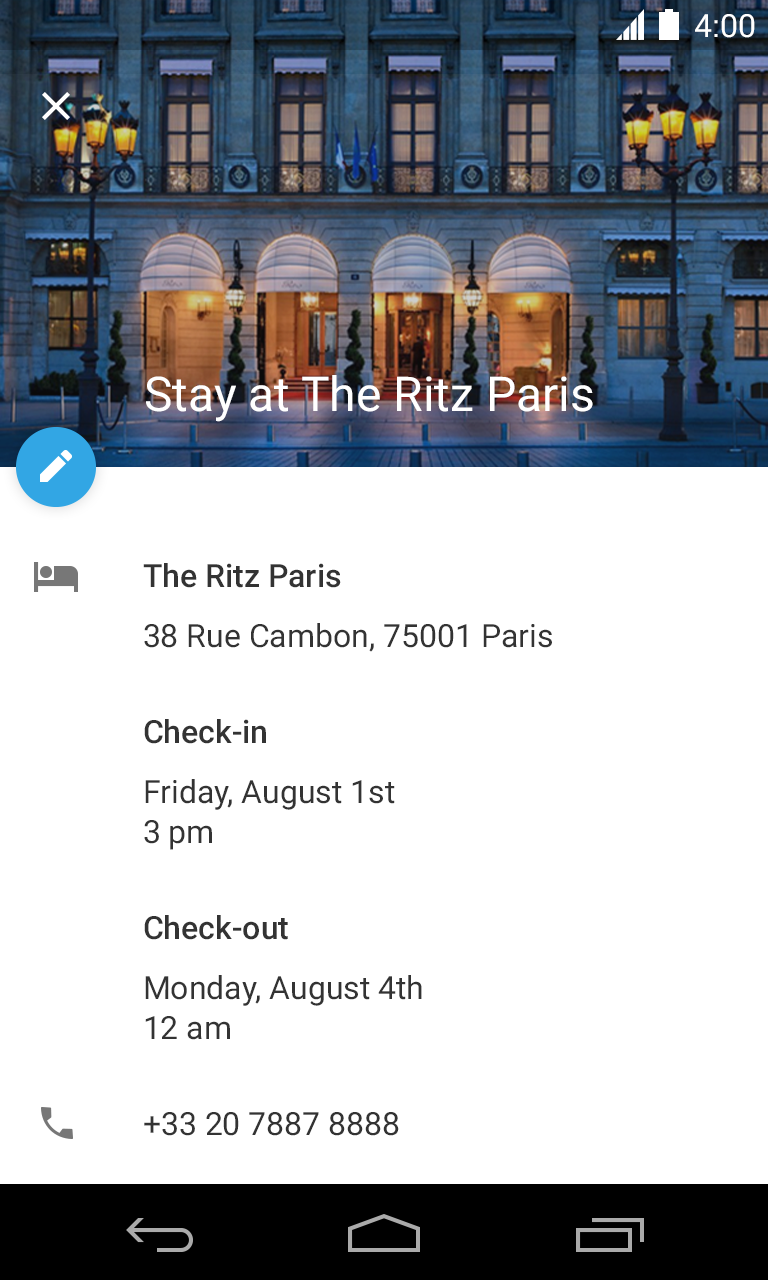Tap the bed hotel icon
Screen dimensions: 768x1280
coord(56,577)
